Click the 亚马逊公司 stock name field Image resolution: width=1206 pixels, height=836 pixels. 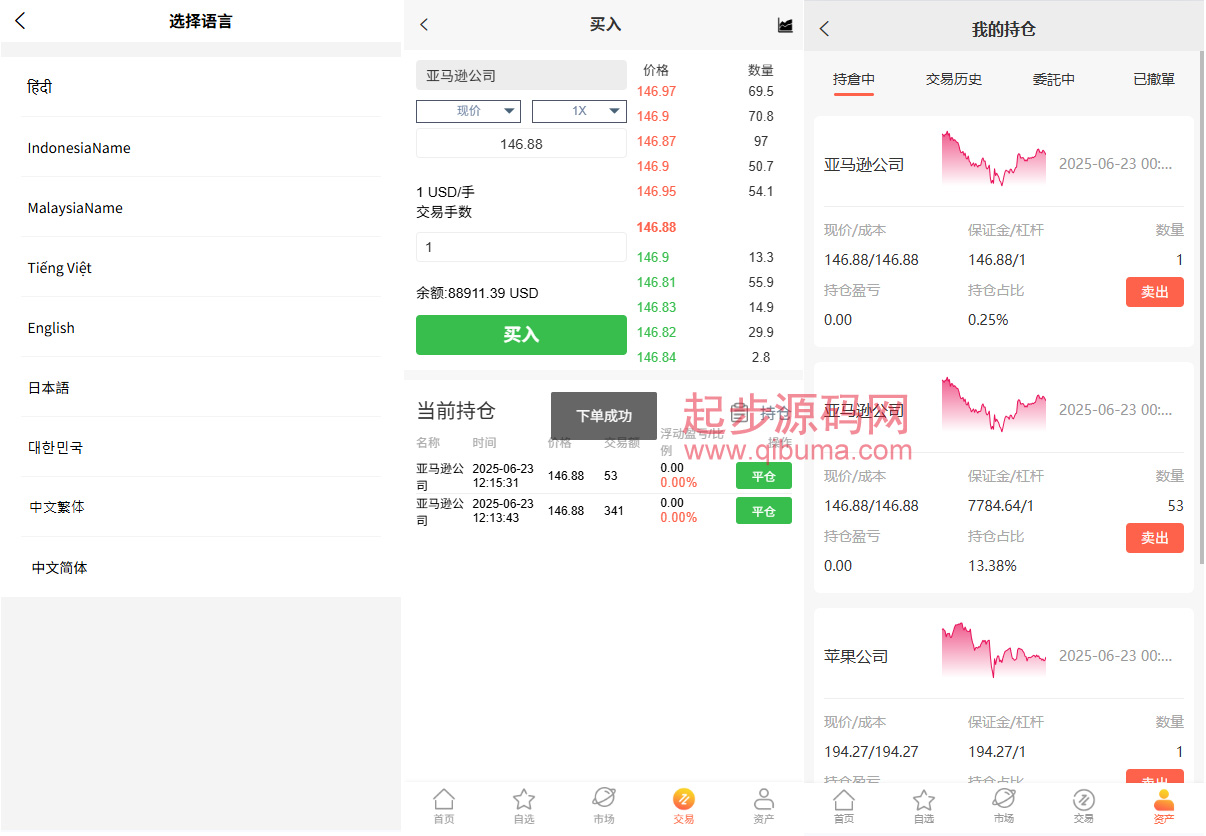pyautogui.click(x=521, y=76)
